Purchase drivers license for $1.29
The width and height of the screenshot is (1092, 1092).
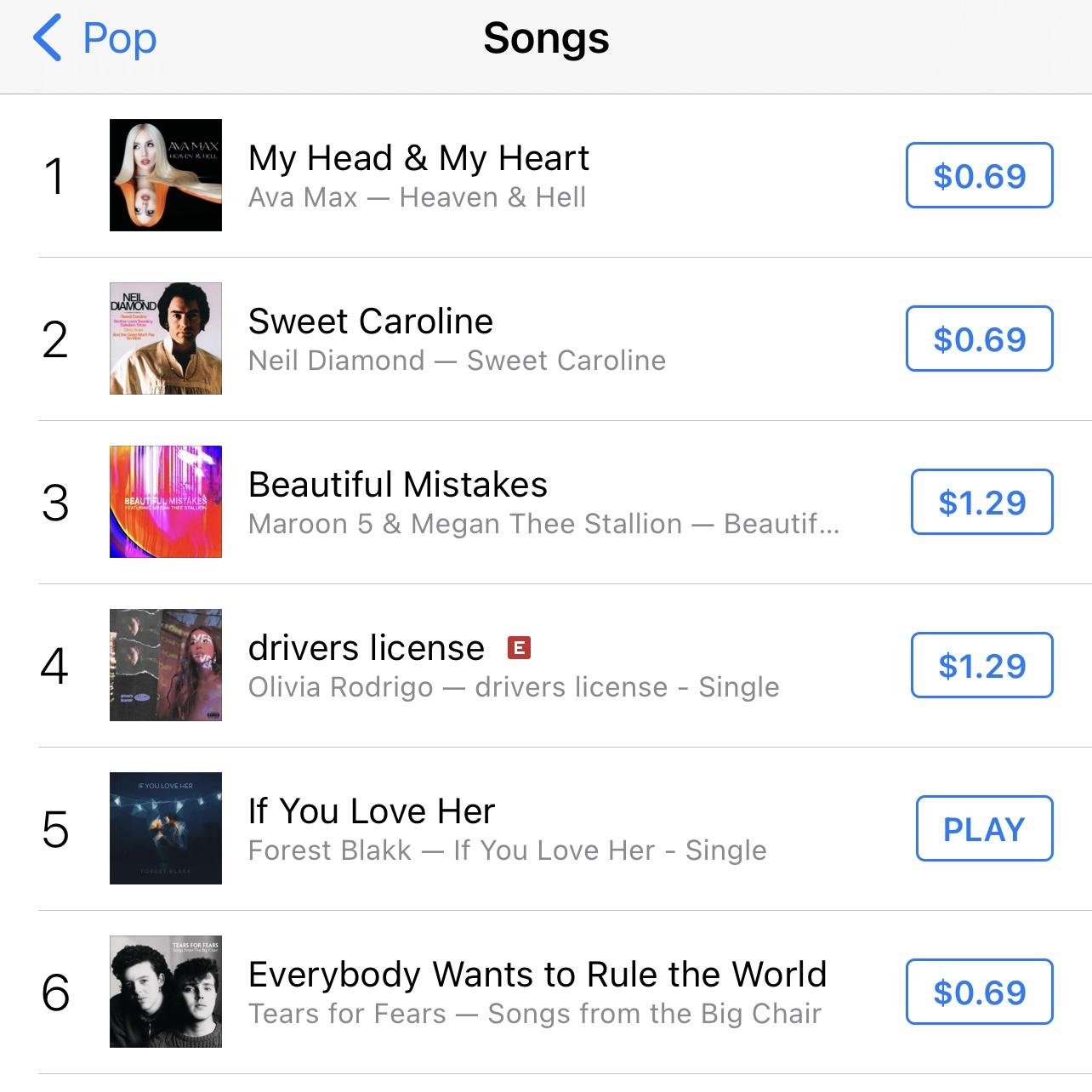[x=981, y=665]
